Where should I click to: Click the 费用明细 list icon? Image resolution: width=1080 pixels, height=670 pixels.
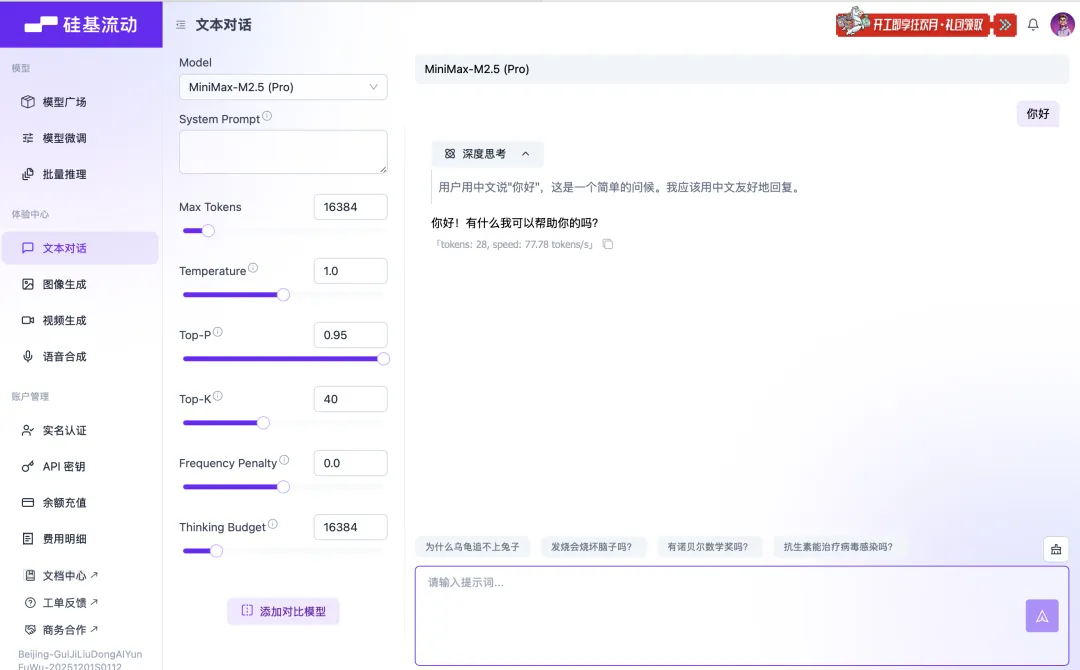[28, 538]
